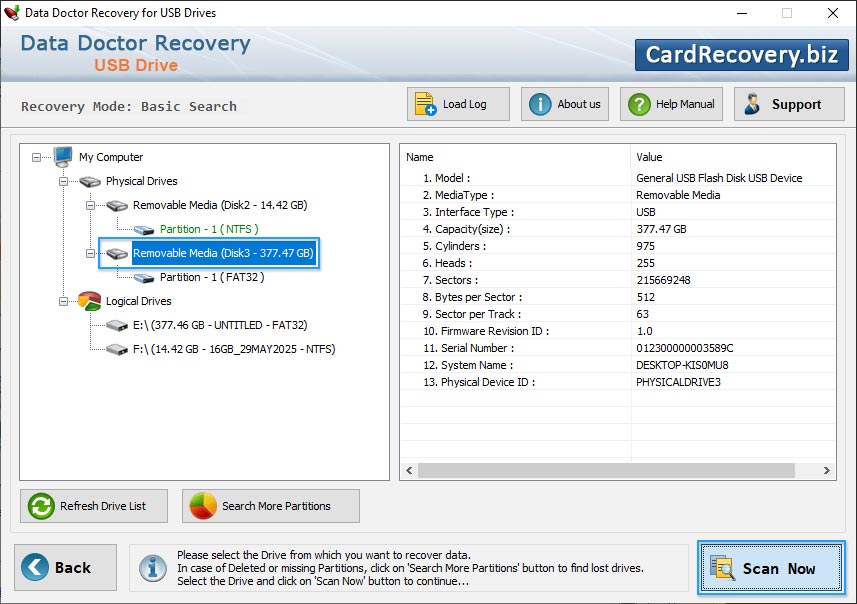This screenshot has height=604, width=857.
Task: Click the 'PHYSICALDRIVE3' device ID value
Action: coord(678,382)
